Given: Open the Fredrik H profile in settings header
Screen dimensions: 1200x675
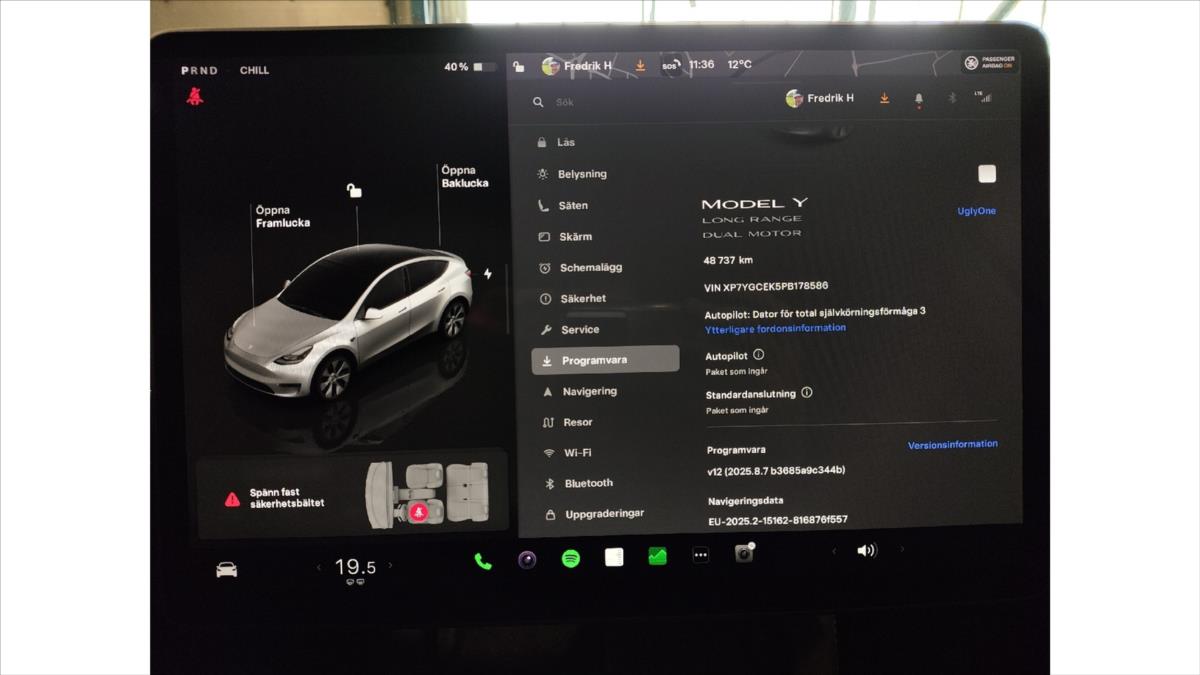Looking at the screenshot, I should 820,98.
